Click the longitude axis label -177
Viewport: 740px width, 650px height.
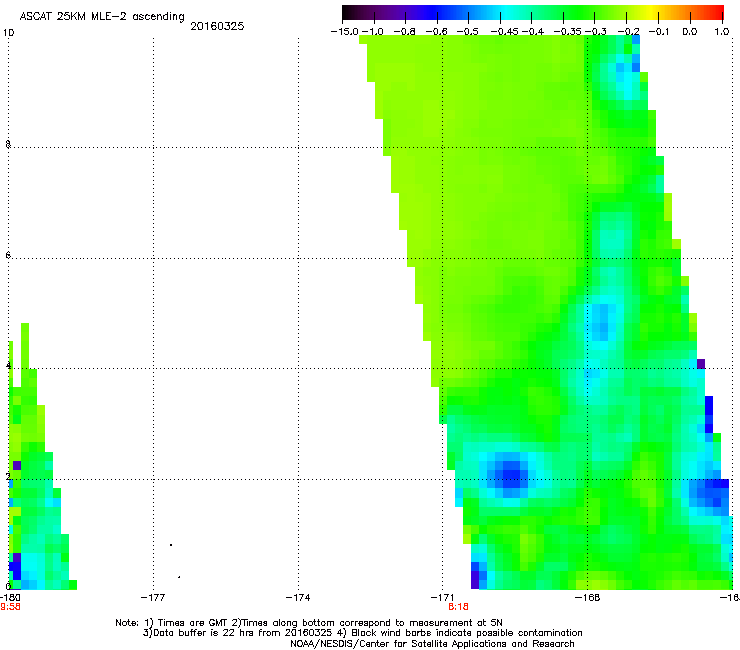153,598
